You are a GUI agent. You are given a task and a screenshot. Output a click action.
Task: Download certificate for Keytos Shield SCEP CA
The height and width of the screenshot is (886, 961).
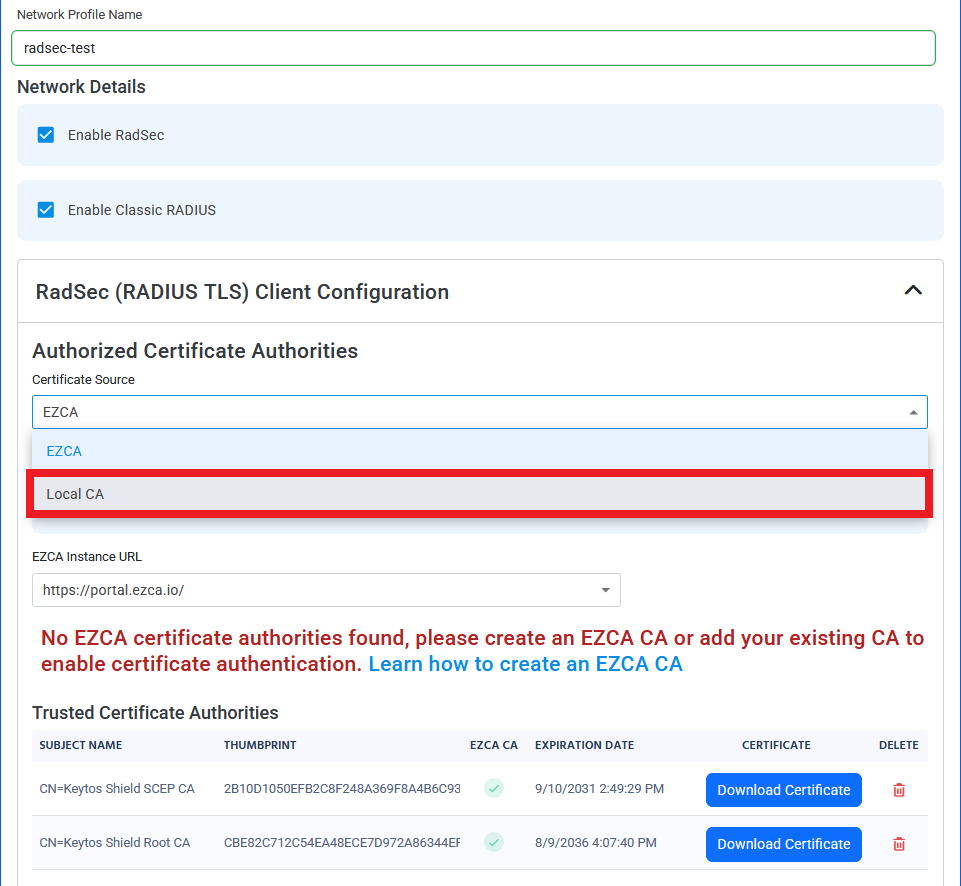(x=783, y=790)
